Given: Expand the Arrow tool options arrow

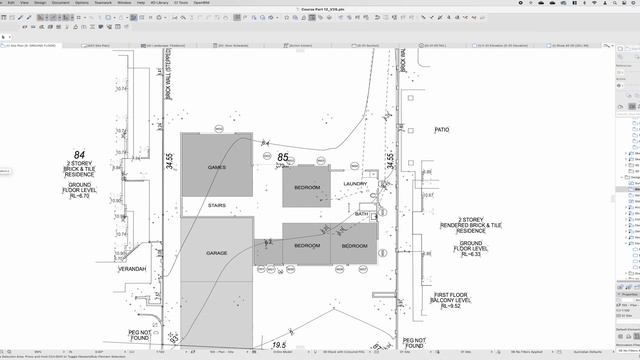Looking at the screenshot, I should (x=9, y=37).
